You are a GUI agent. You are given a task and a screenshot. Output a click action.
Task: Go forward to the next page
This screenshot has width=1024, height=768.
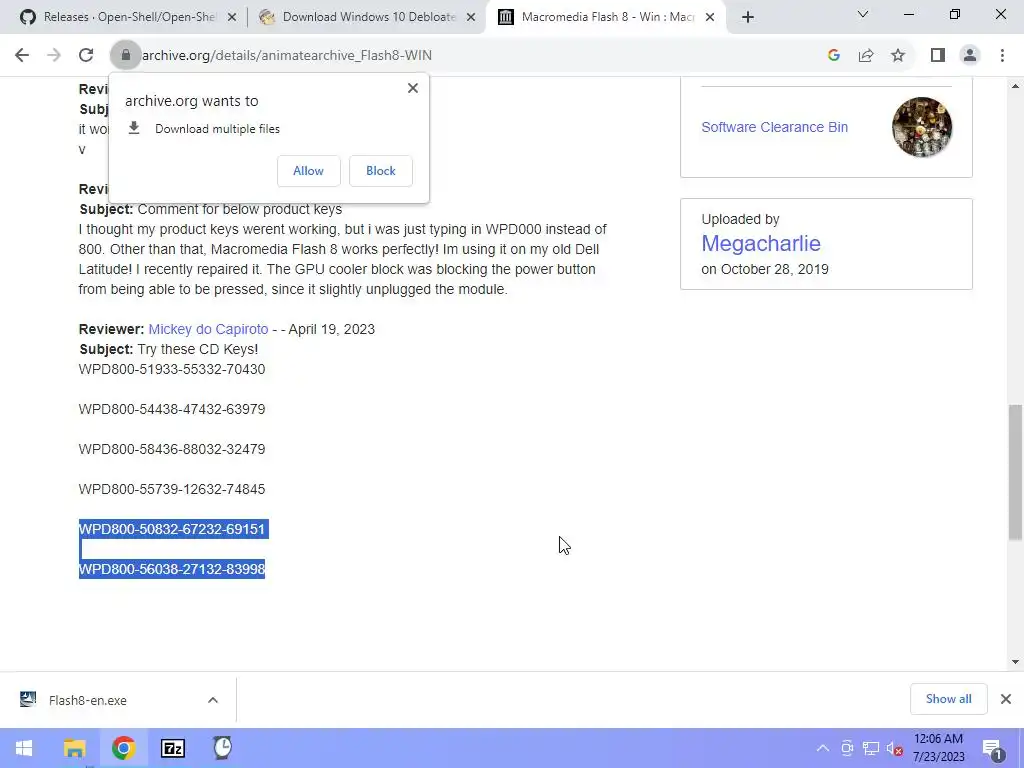[x=54, y=56]
